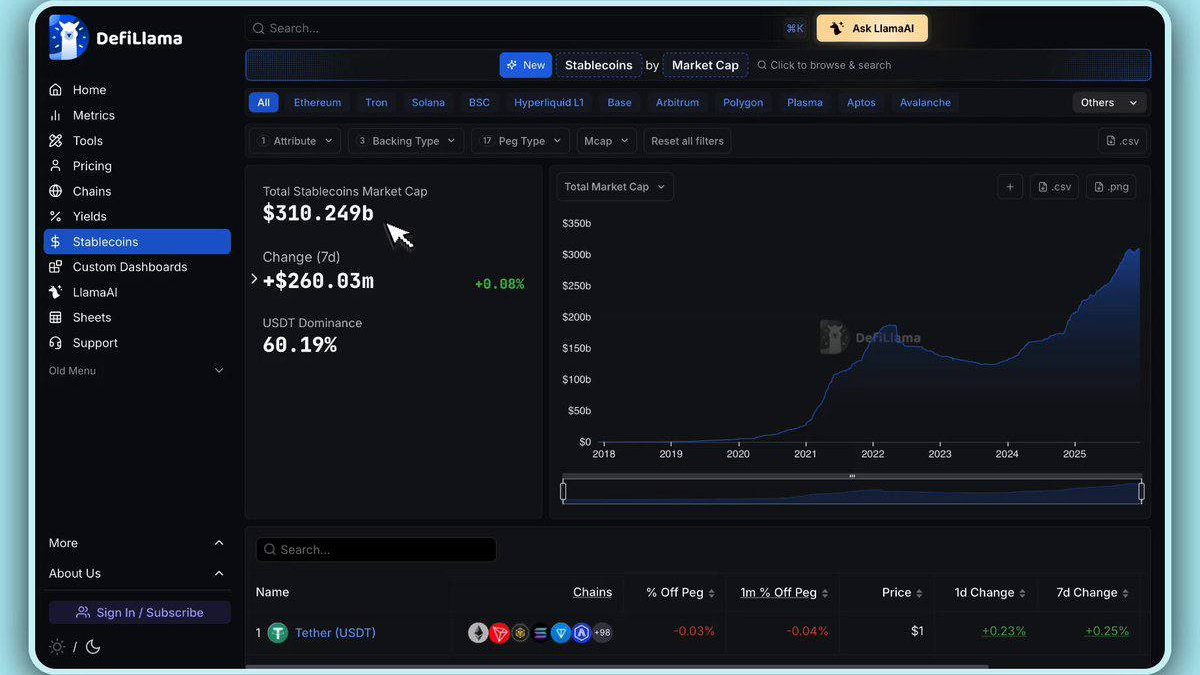
Task: Click the stablecoin table search field
Action: 376,549
